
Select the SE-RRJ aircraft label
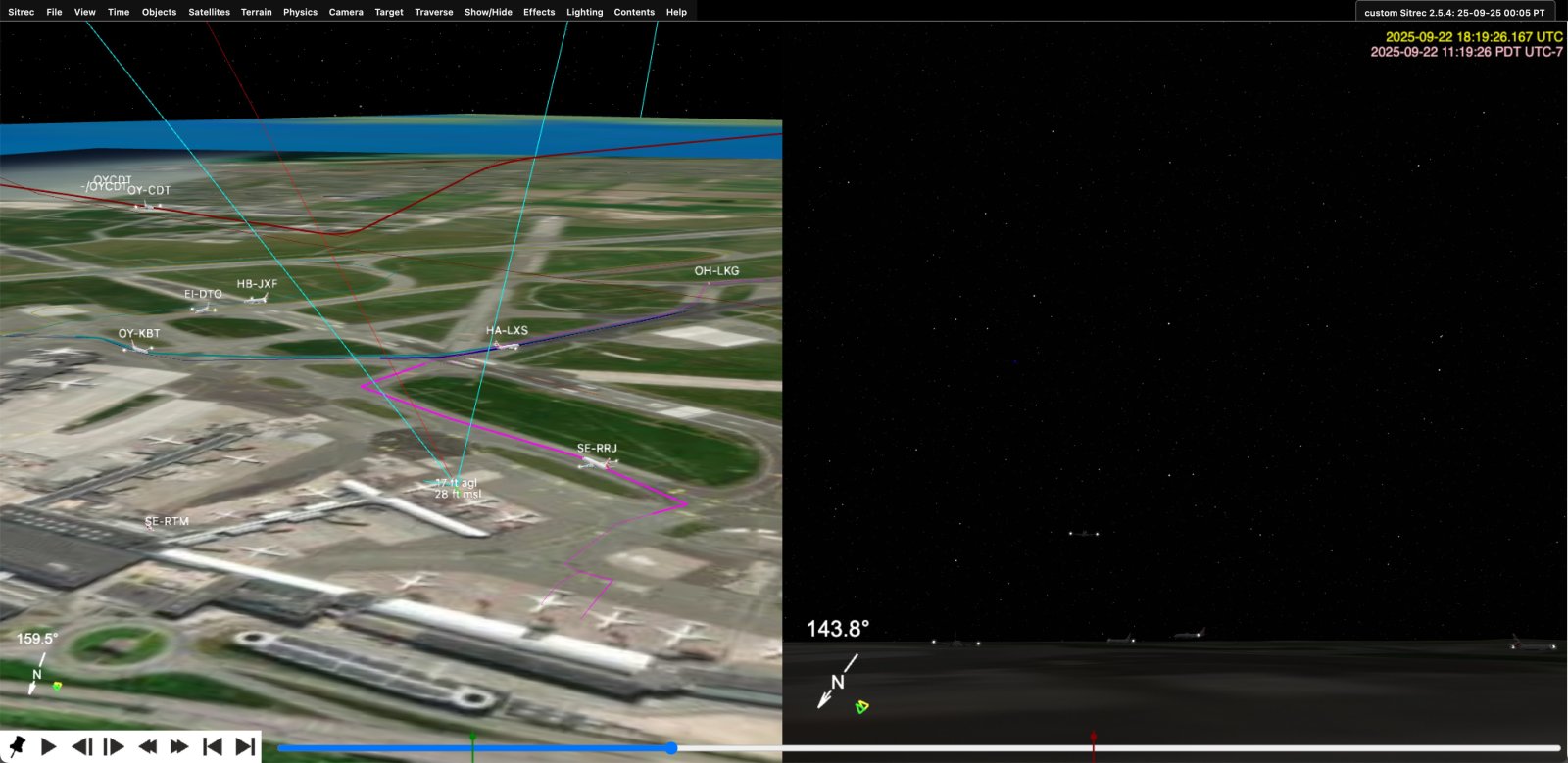click(x=597, y=449)
